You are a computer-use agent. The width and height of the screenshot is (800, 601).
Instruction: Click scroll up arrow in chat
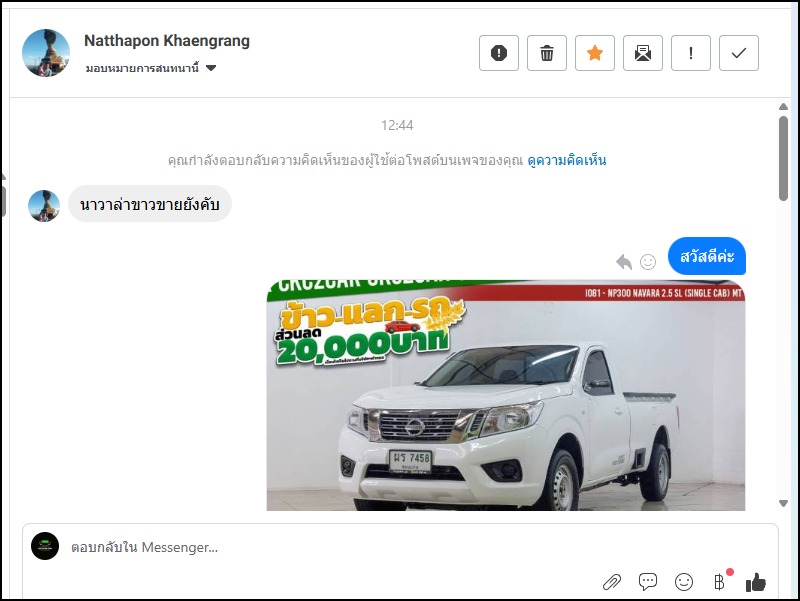(783, 107)
